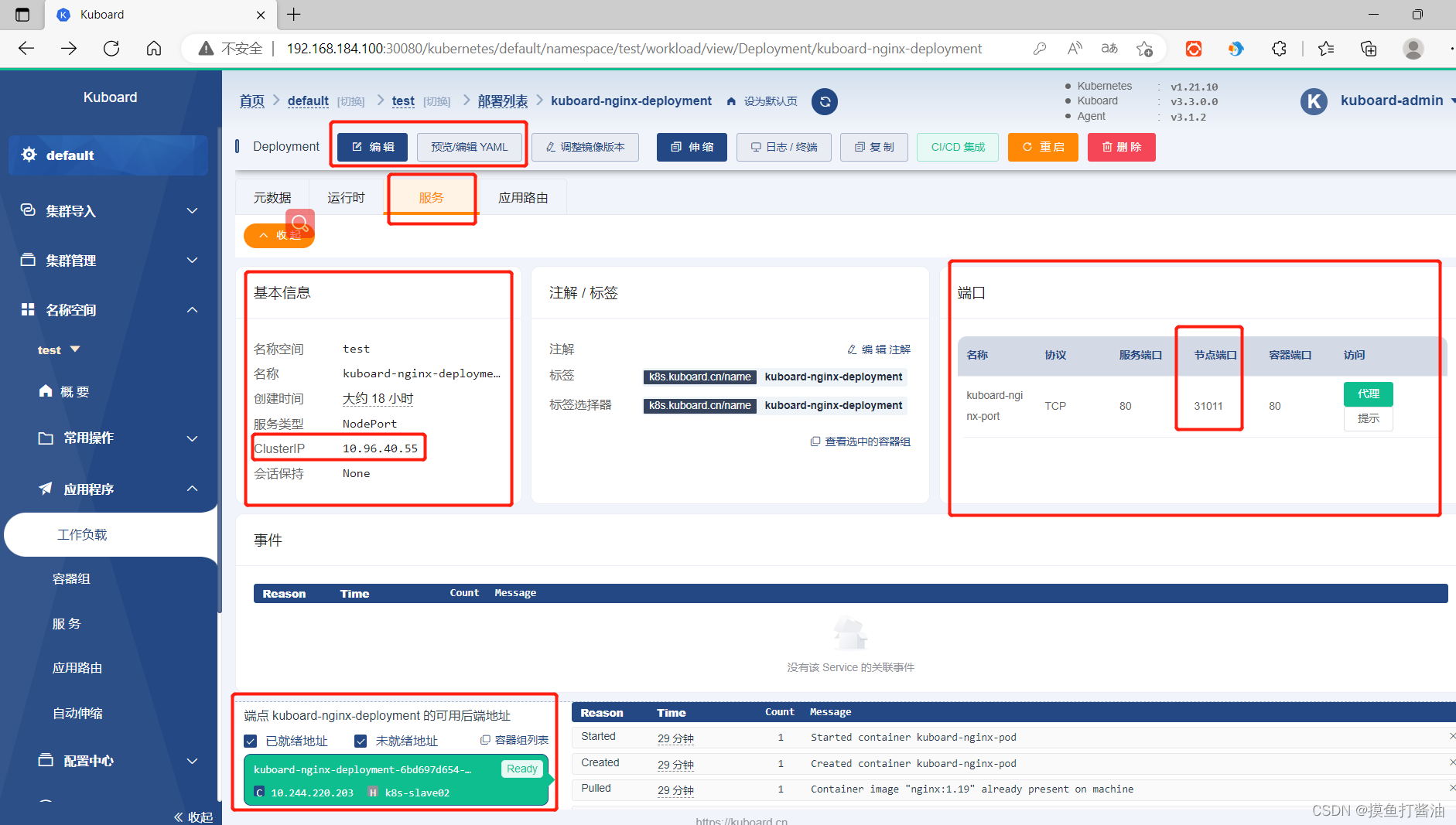
Task: Click the not-secure warning icon in the address bar
Action: (206, 49)
